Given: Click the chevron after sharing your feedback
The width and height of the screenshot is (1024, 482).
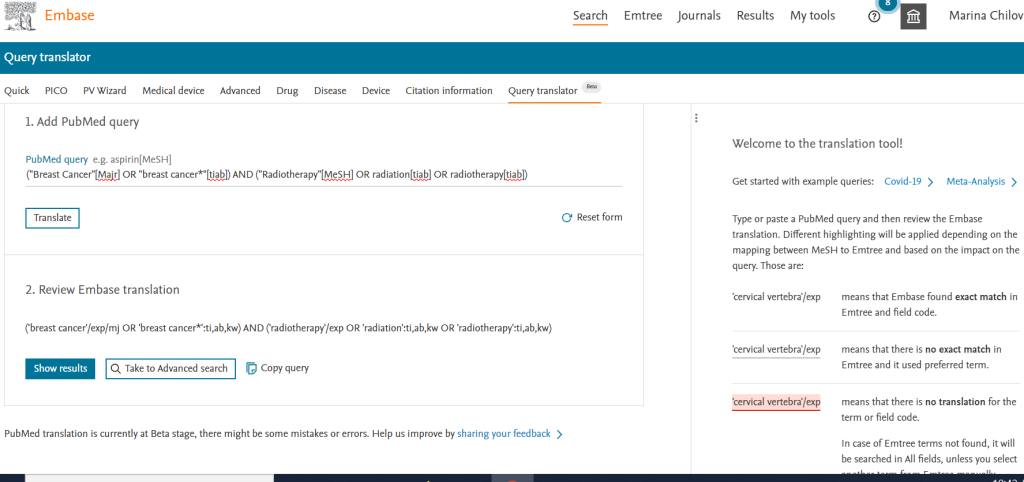Looking at the screenshot, I should (559, 434).
